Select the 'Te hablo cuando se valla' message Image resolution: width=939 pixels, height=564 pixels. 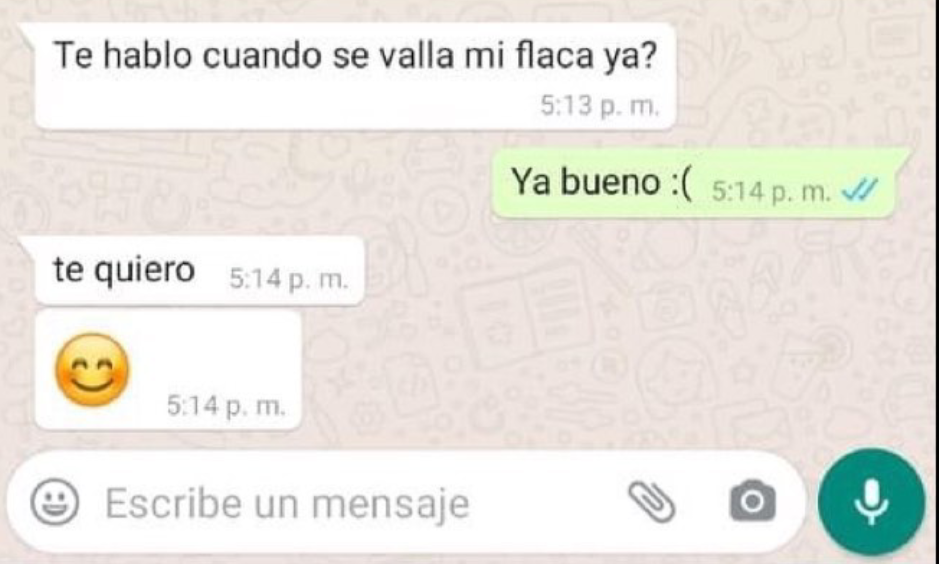tap(355, 76)
